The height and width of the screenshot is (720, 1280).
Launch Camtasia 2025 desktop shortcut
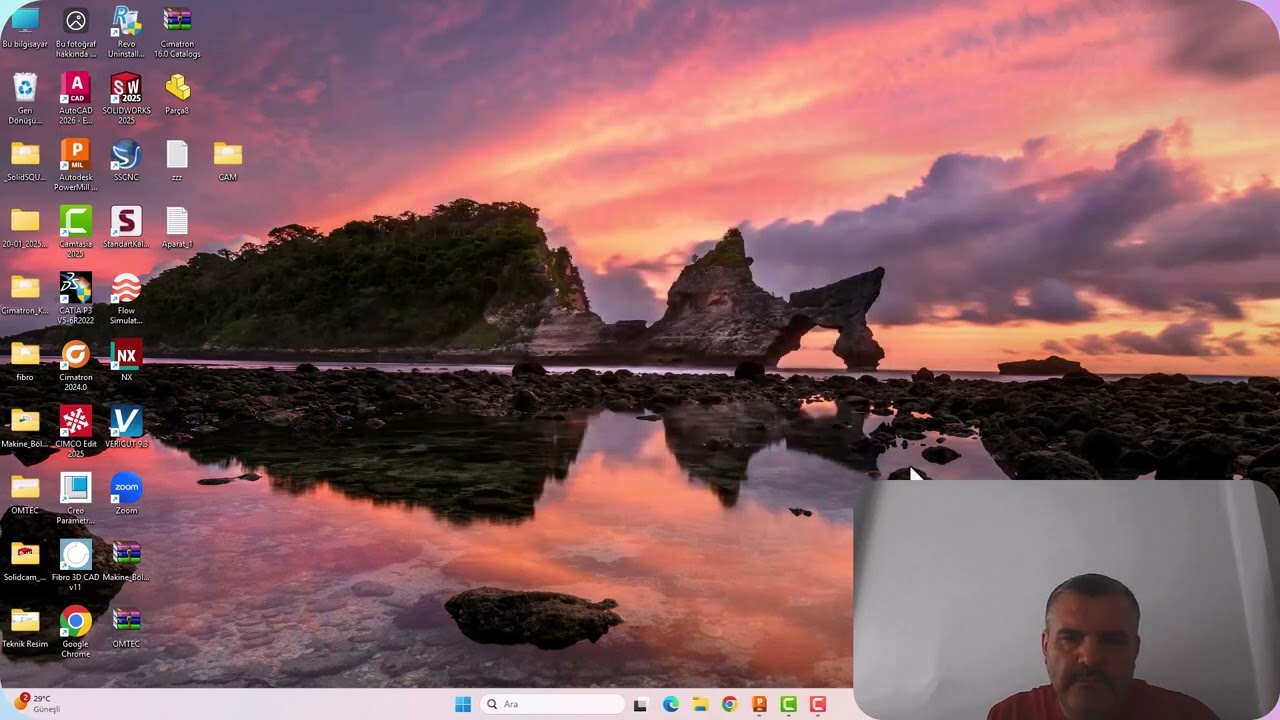tap(76, 232)
